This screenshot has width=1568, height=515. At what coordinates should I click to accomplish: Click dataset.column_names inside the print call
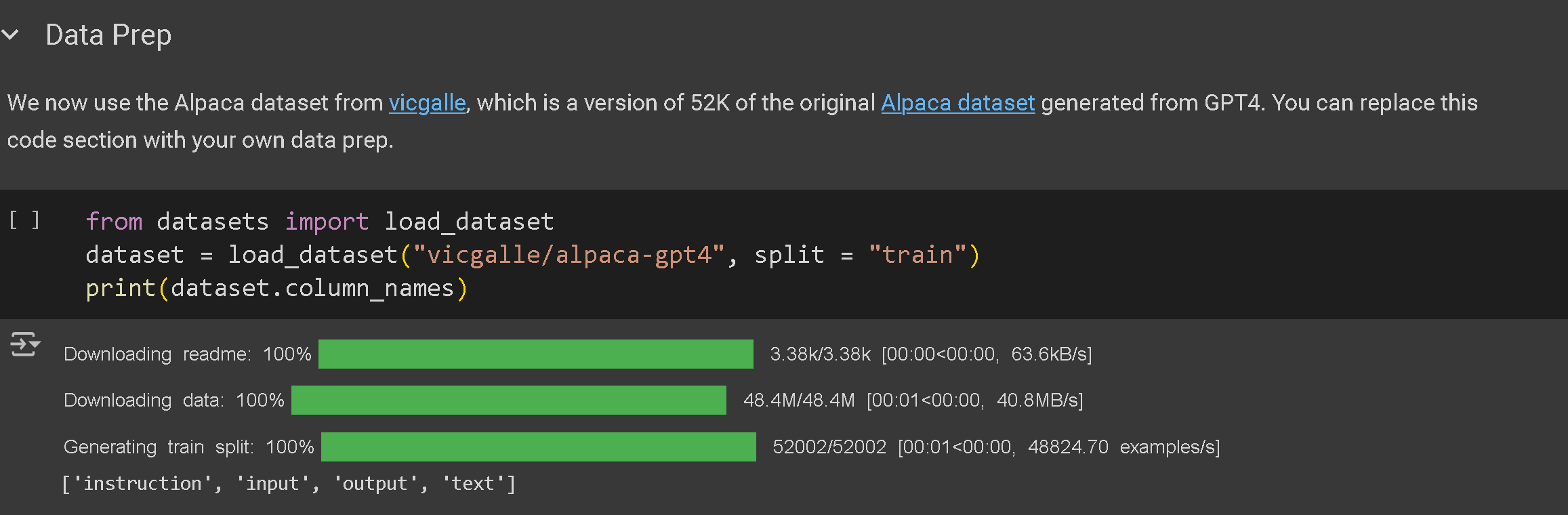(312, 289)
